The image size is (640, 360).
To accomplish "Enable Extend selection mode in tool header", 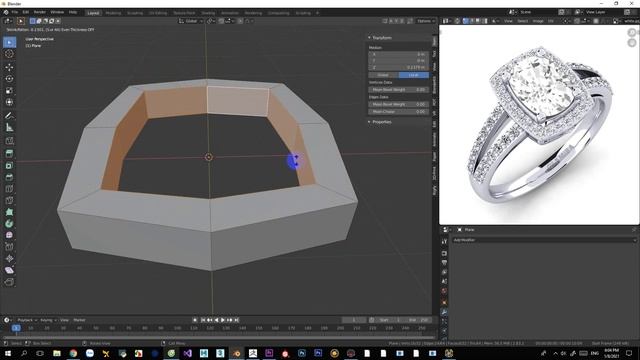I will pos(39,21).
